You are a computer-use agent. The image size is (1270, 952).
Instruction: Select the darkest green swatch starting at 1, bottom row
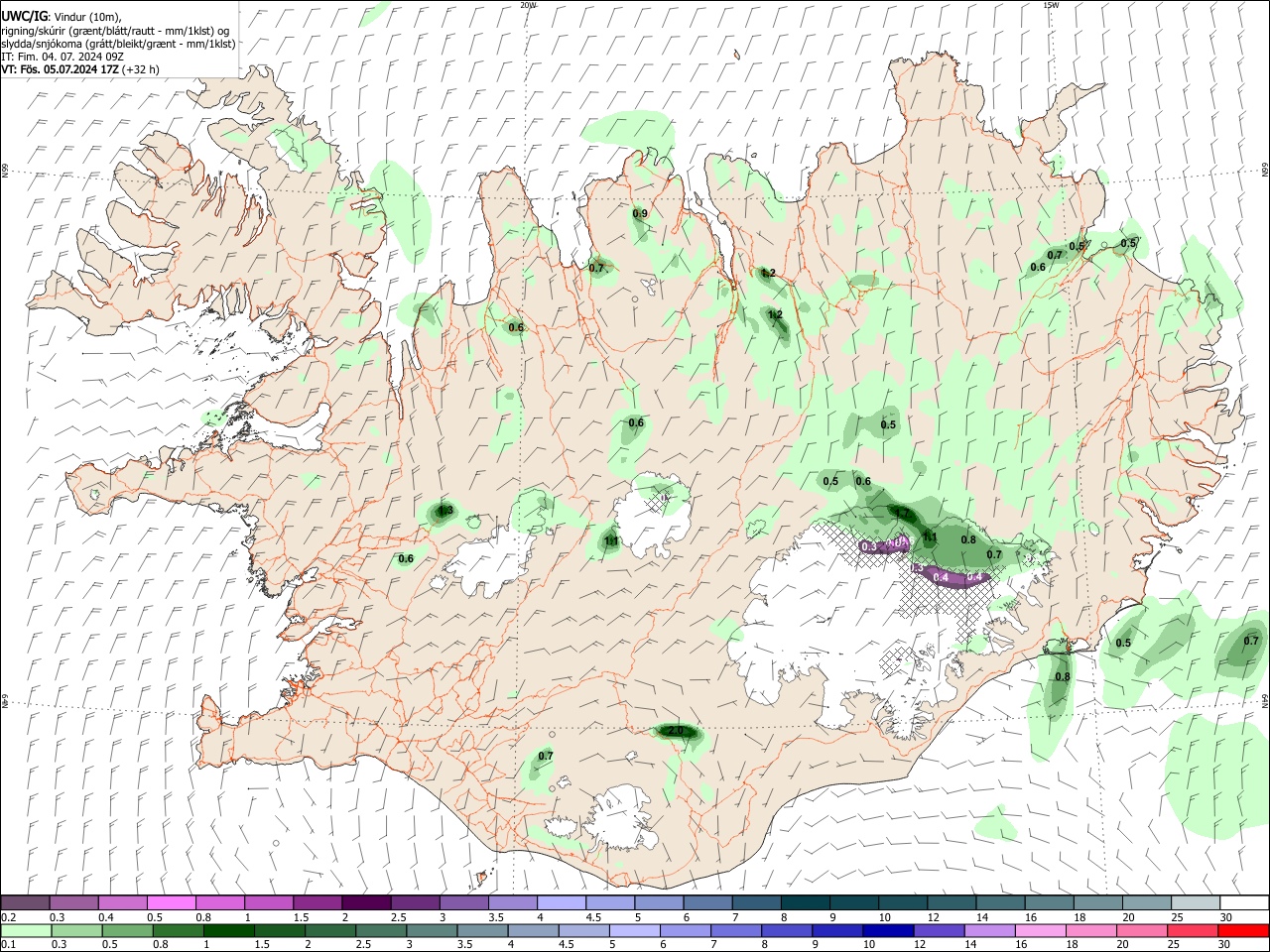pyautogui.click(x=228, y=930)
